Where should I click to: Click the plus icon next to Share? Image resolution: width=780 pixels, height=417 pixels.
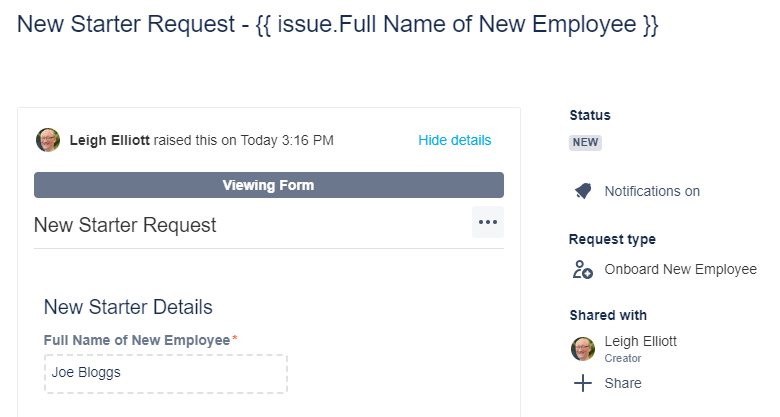pos(583,383)
